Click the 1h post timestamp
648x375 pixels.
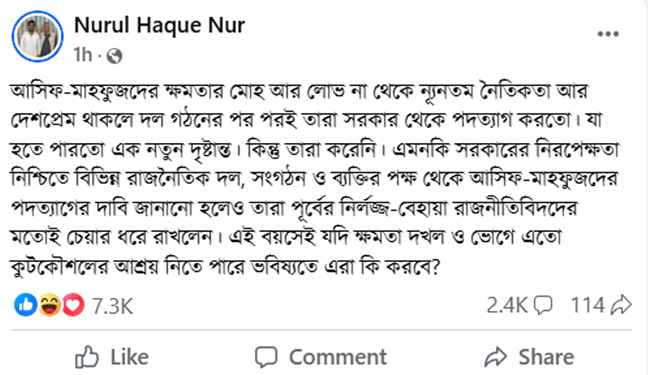83,55
